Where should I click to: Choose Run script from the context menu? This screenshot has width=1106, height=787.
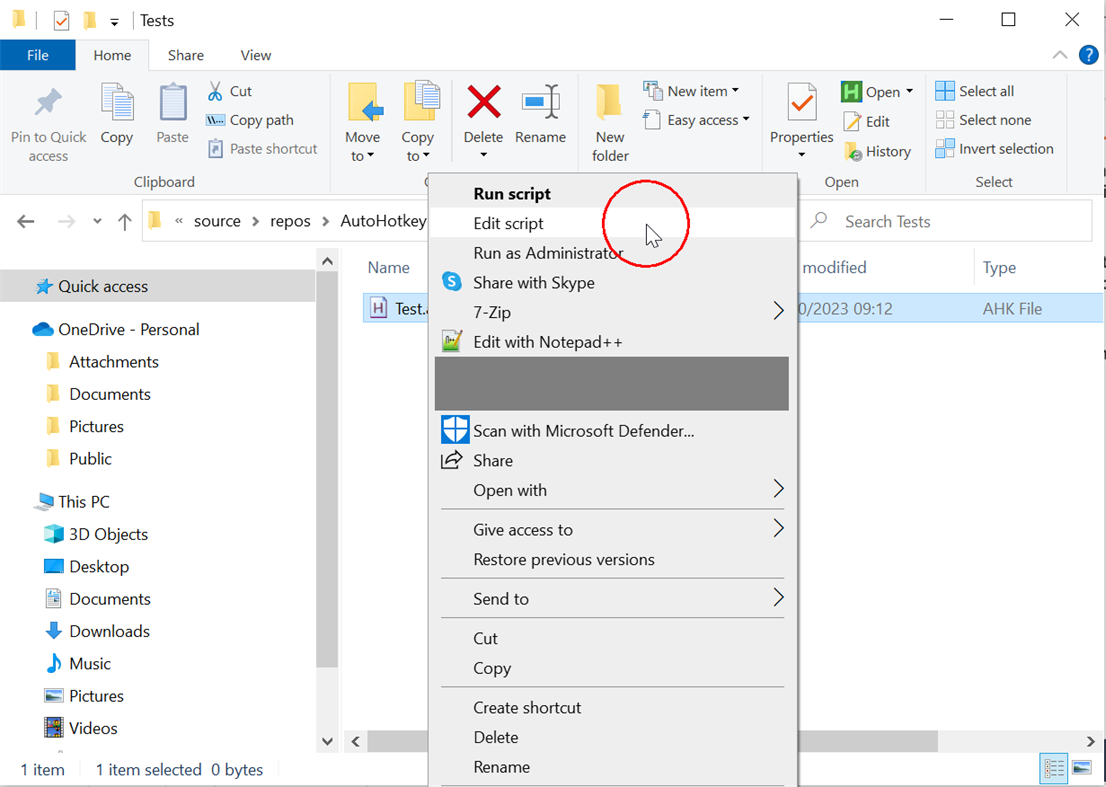pyautogui.click(x=511, y=193)
